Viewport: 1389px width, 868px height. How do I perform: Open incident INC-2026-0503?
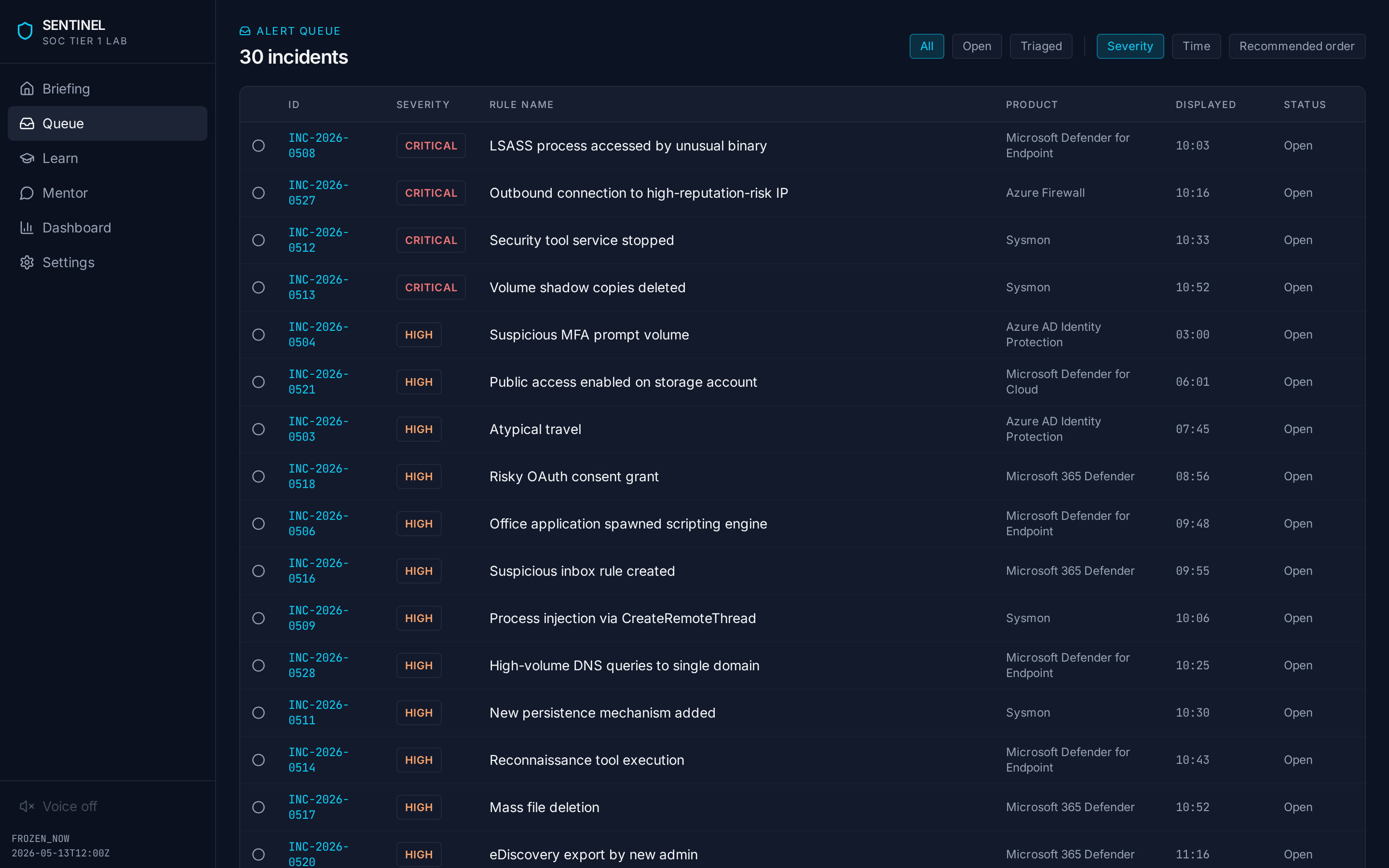[318, 429]
